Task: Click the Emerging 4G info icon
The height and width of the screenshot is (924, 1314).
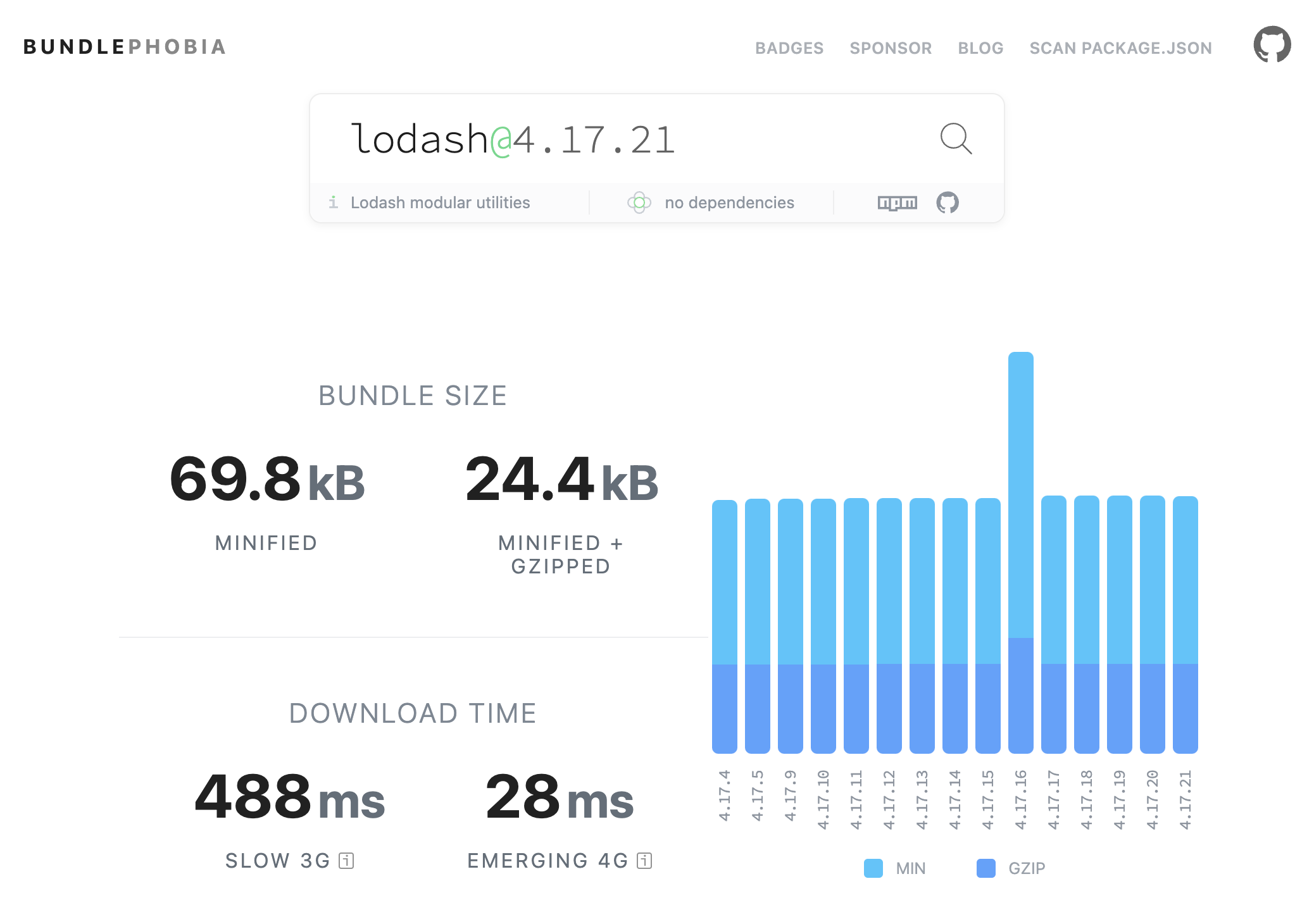Action: (x=644, y=861)
